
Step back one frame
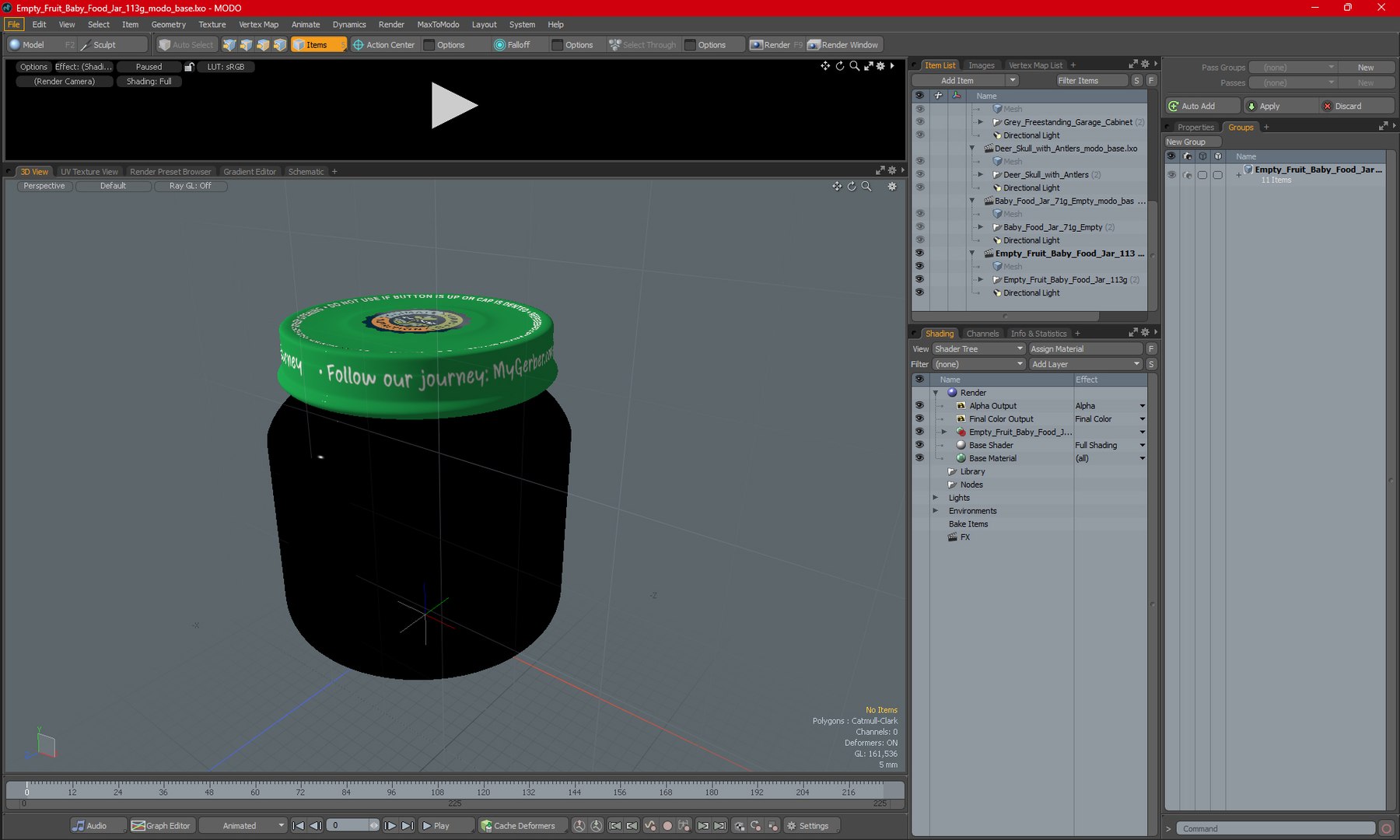[x=316, y=826]
